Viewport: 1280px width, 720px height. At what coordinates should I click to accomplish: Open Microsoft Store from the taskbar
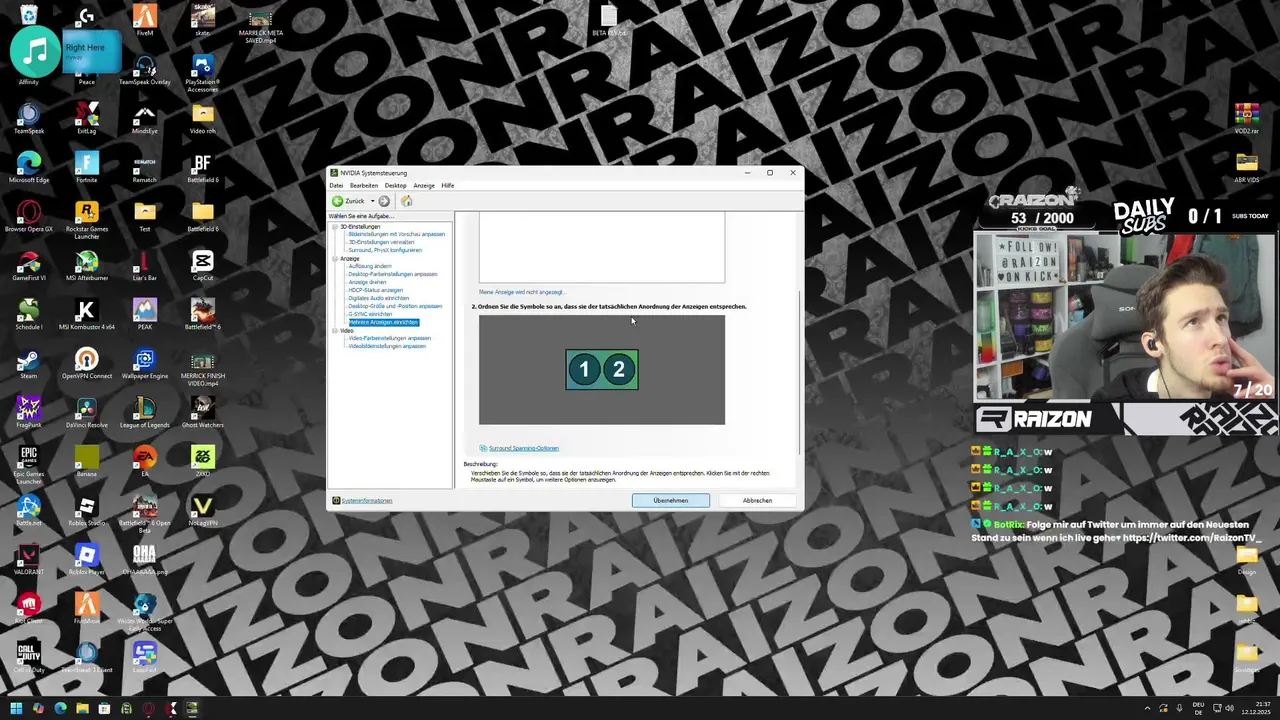[x=104, y=709]
